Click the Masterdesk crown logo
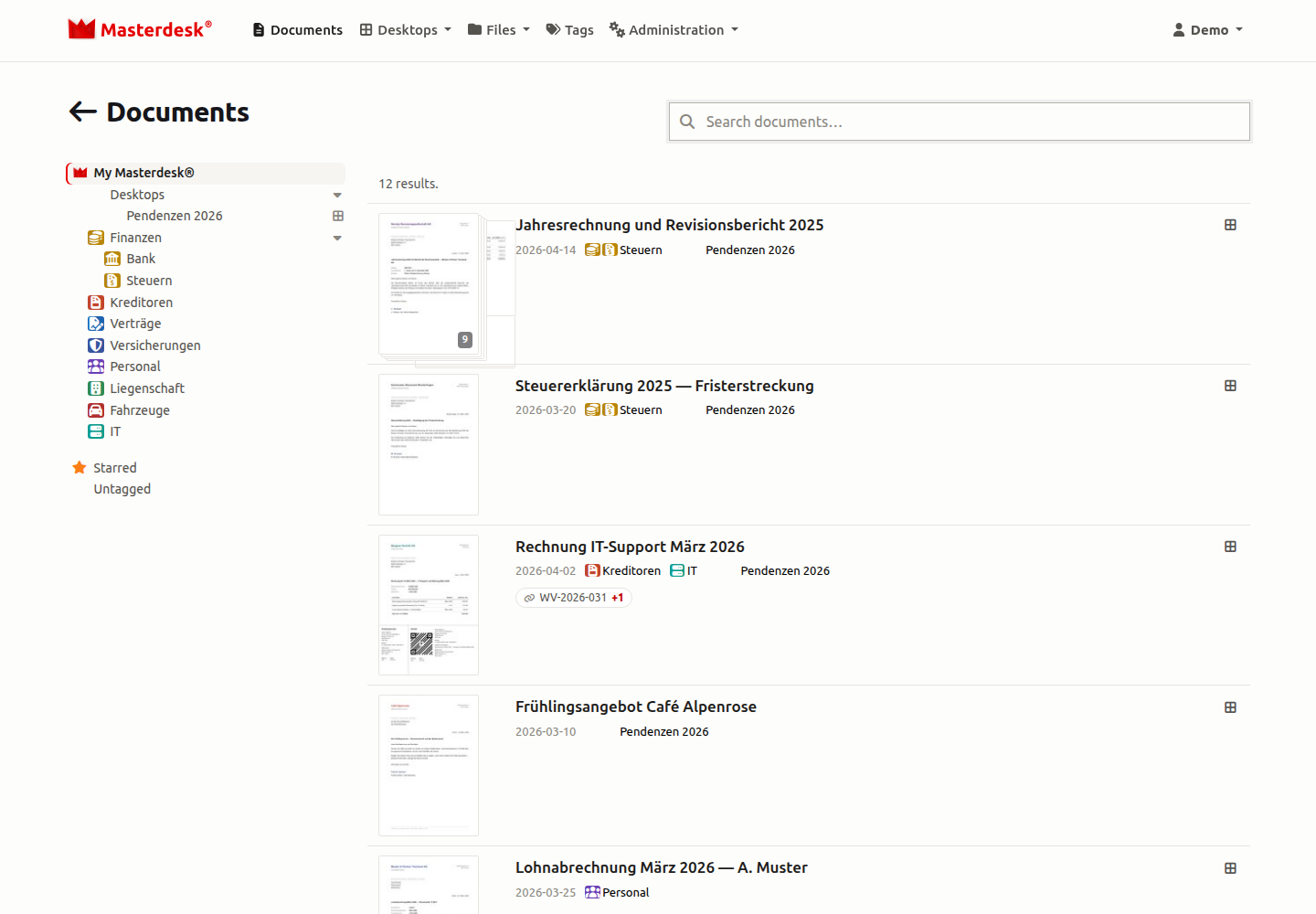 81,29
